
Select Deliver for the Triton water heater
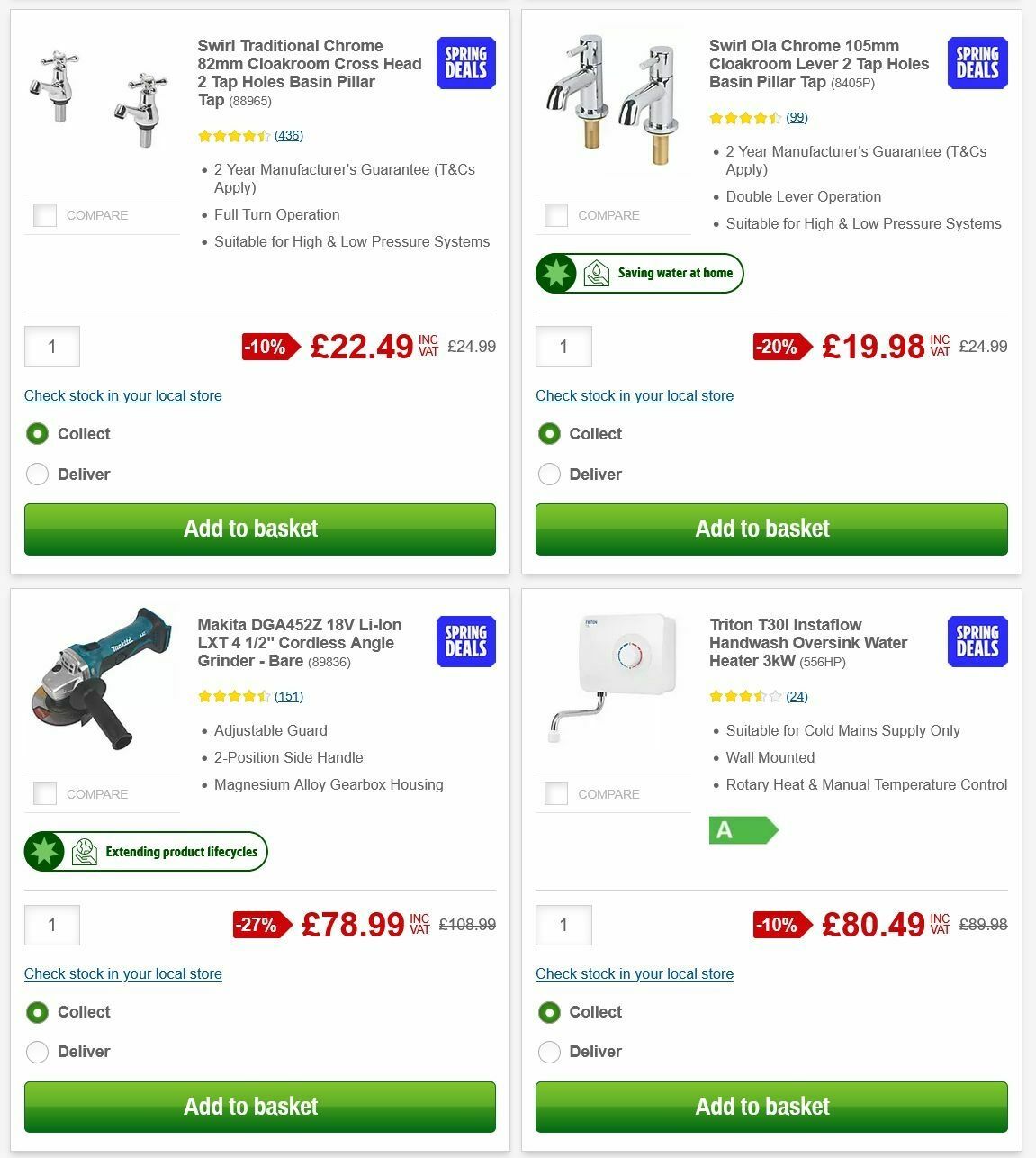click(549, 1052)
